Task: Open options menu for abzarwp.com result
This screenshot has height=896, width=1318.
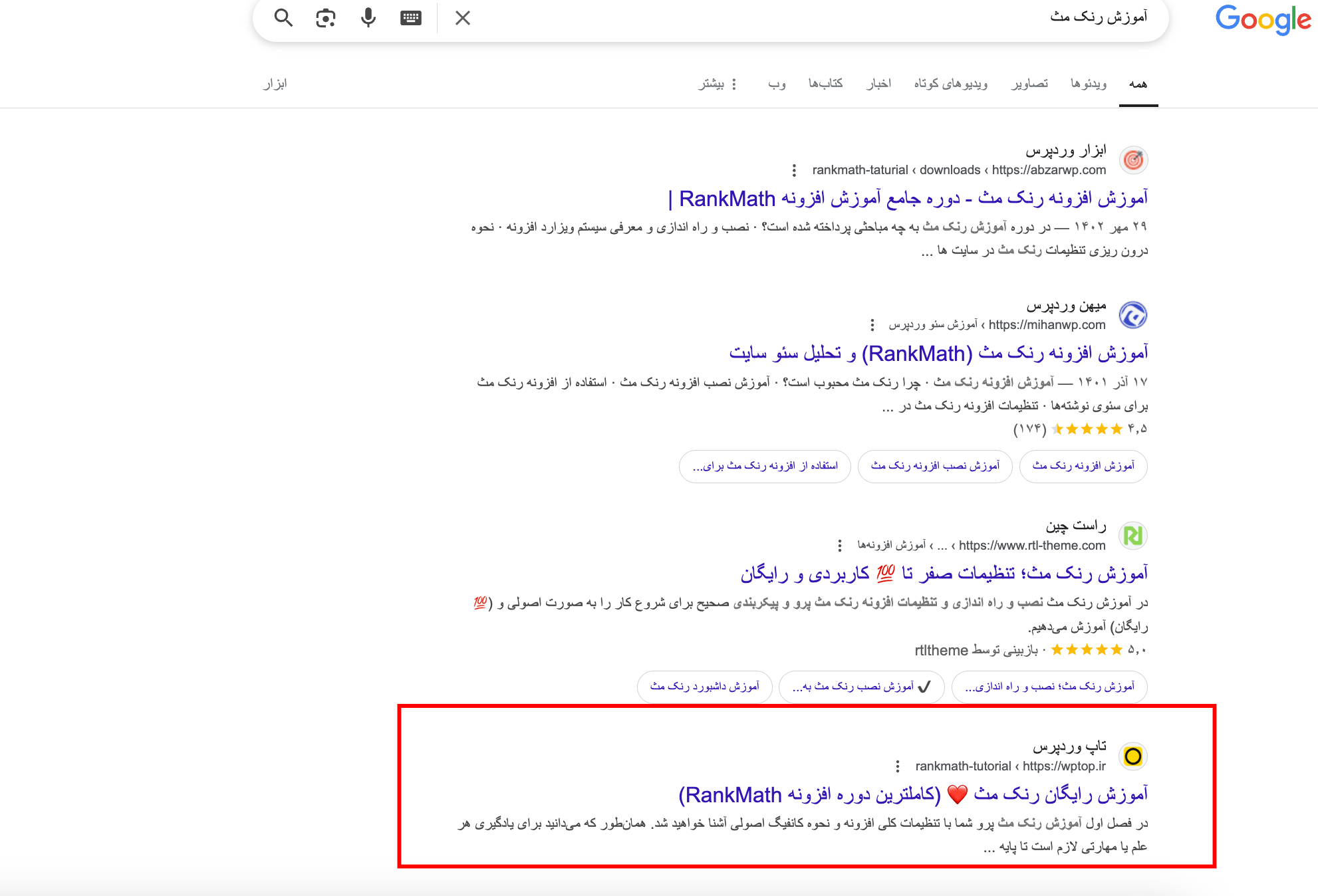Action: click(x=794, y=170)
